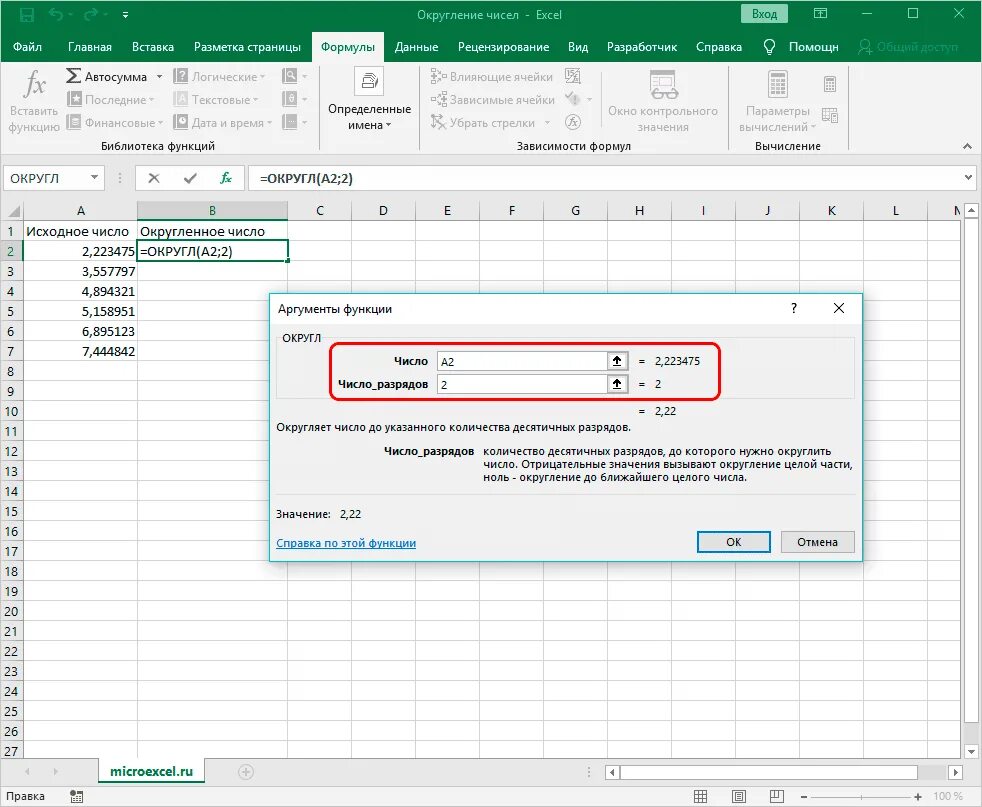982x807 pixels.
Task: Open the Разметка страницы tab
Action: (x=247, y=47)
